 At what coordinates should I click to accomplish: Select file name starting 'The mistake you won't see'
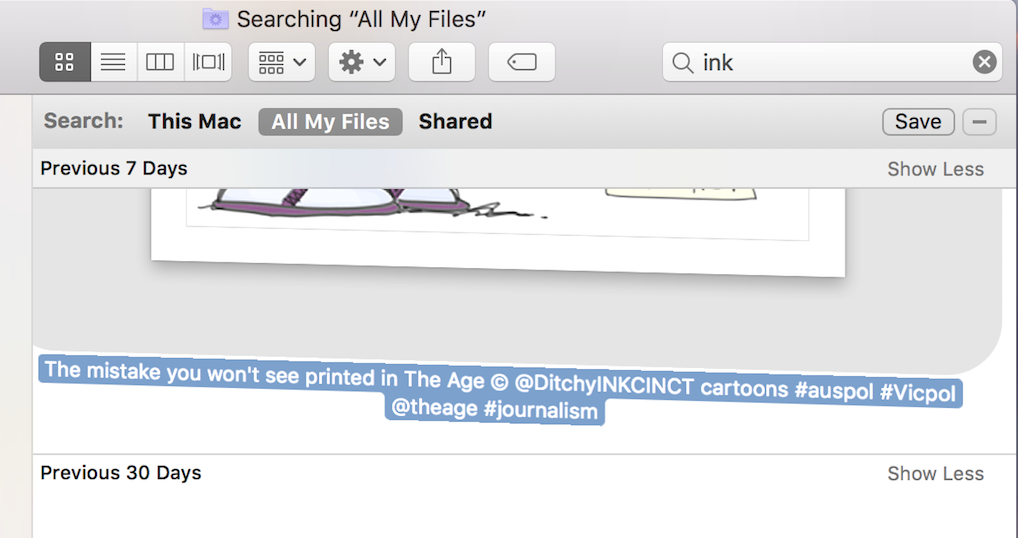(x=500, y=391)
